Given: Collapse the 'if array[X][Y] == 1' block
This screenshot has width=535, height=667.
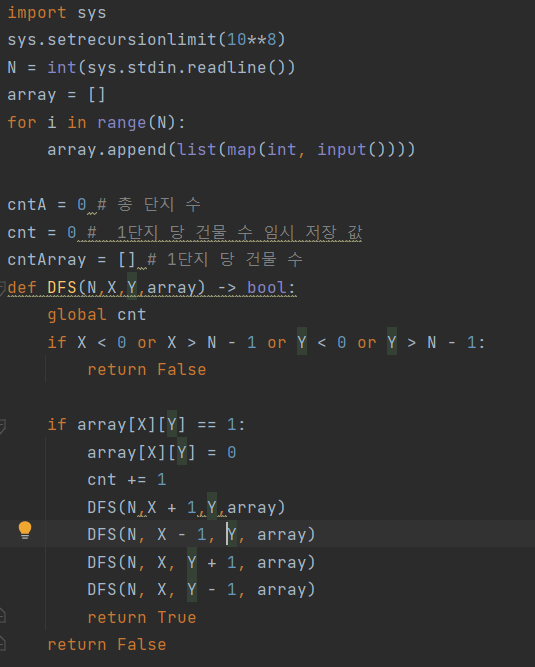Looking at the screenshot, I should (2, 425).
